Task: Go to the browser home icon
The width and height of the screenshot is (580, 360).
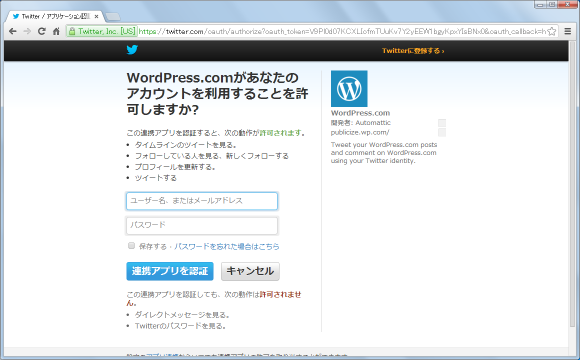Action: click(56, 31)
